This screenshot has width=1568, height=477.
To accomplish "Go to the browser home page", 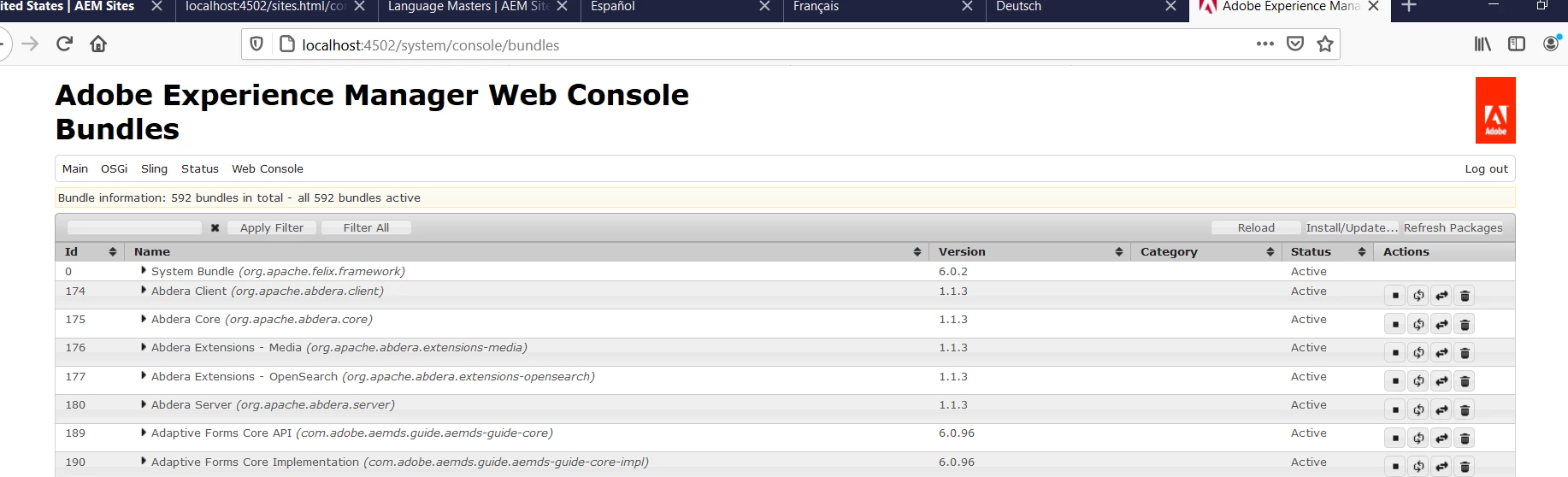I will 98,44.
